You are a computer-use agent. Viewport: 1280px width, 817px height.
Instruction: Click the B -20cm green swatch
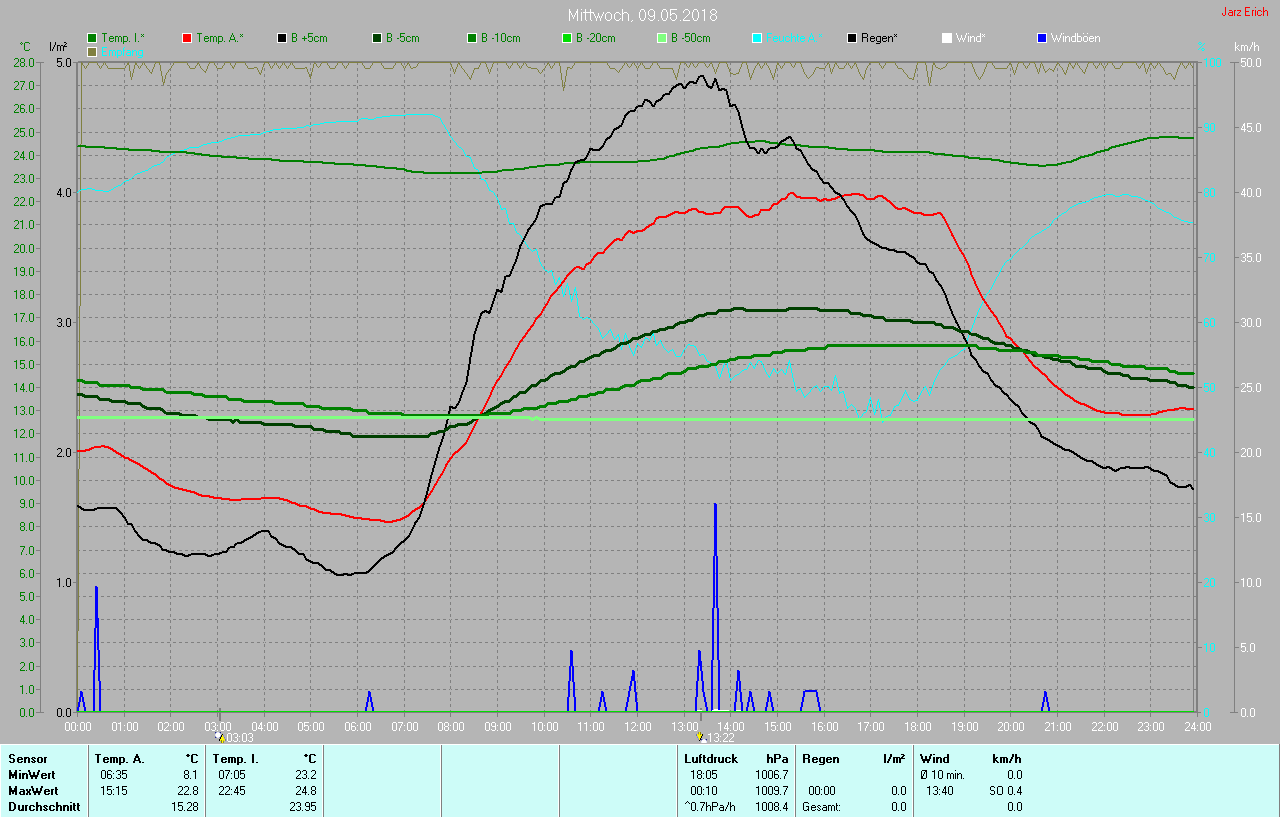point(567,38)
